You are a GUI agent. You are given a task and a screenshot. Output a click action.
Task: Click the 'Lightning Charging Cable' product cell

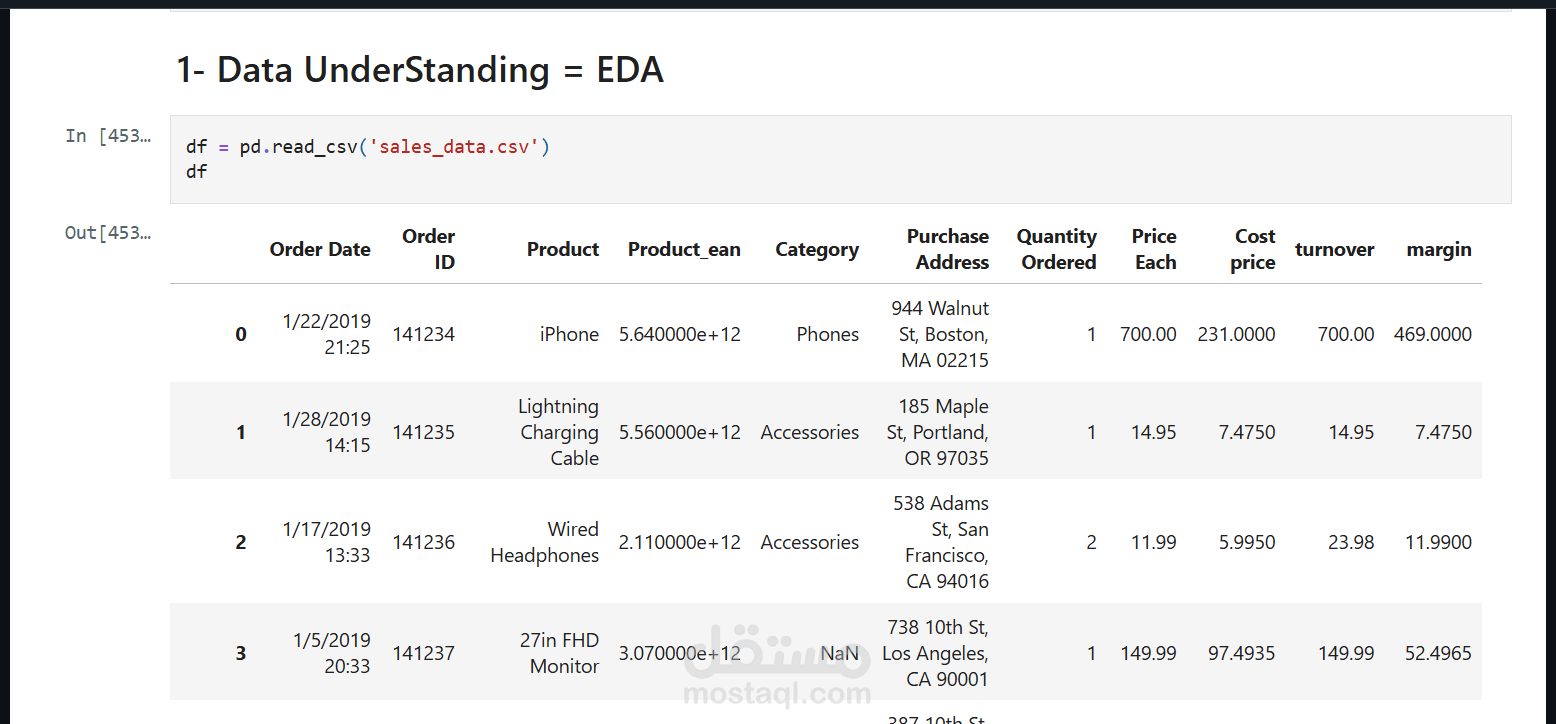[x=558, y=432]
